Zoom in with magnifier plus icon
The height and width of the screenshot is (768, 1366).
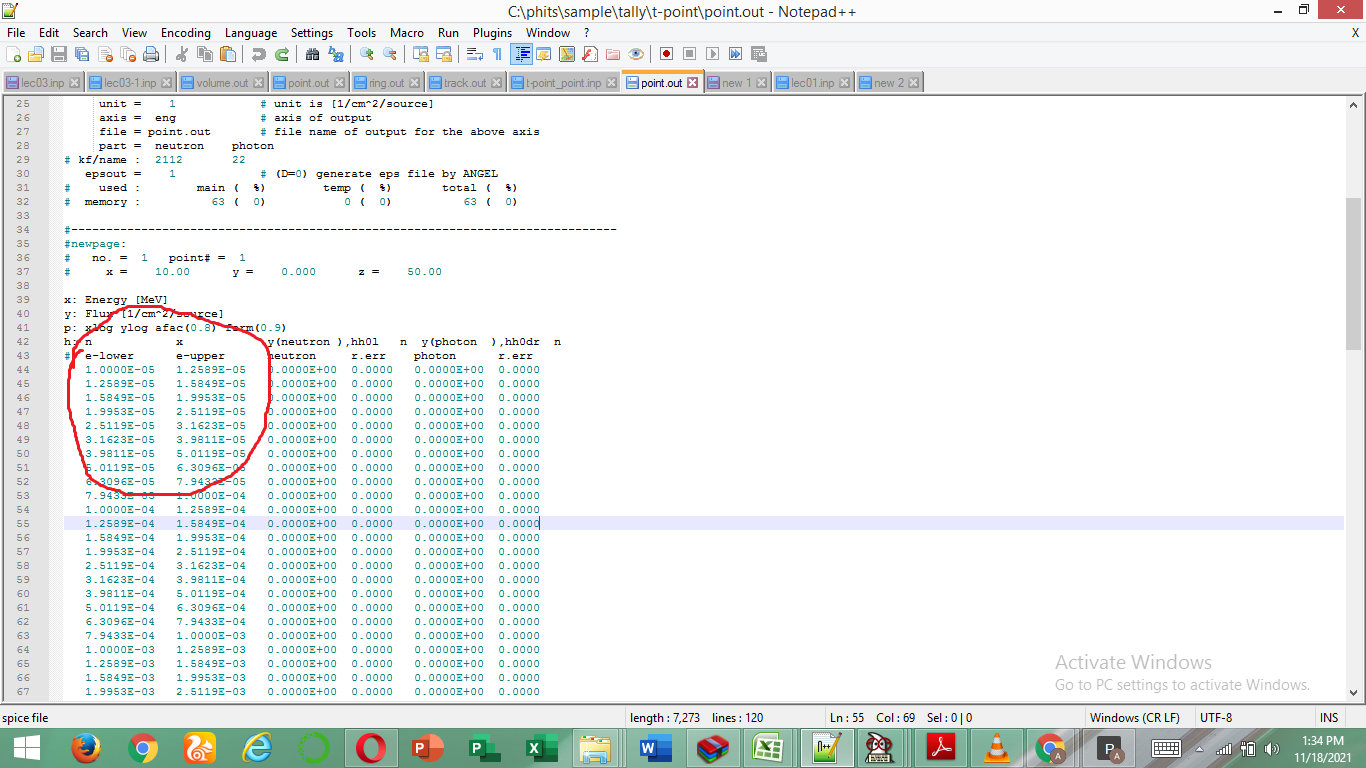(x=367, y=54)
